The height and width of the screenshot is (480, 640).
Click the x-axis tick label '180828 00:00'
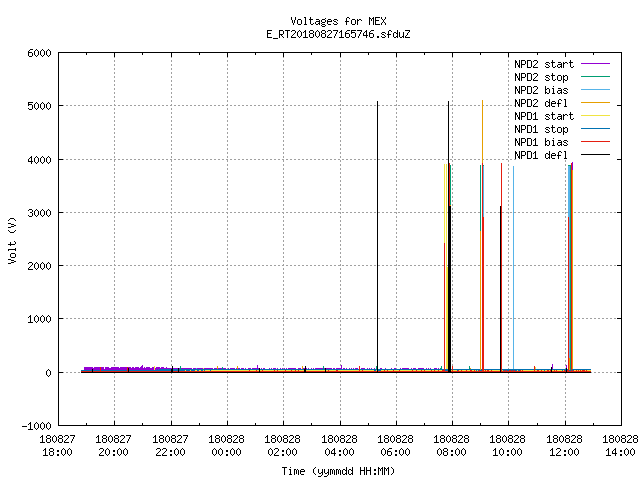coord(227,446)
